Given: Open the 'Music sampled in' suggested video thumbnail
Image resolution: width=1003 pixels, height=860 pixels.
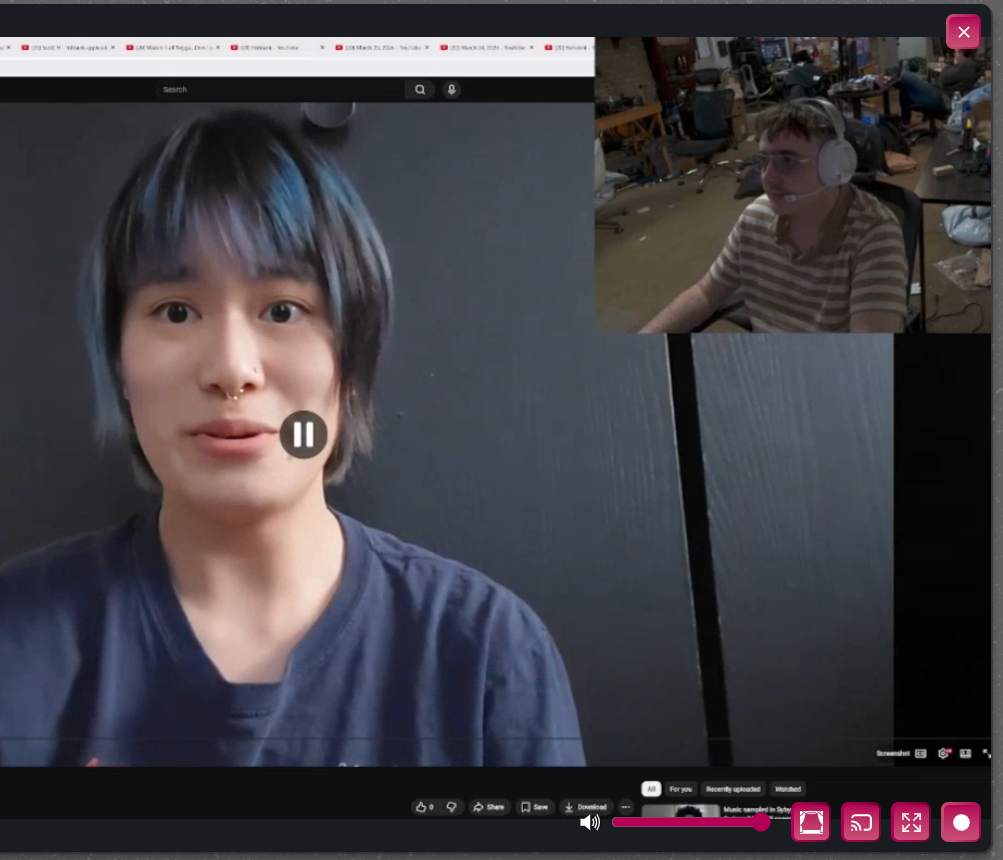Looking at the screenshot, I should (681, 811).
